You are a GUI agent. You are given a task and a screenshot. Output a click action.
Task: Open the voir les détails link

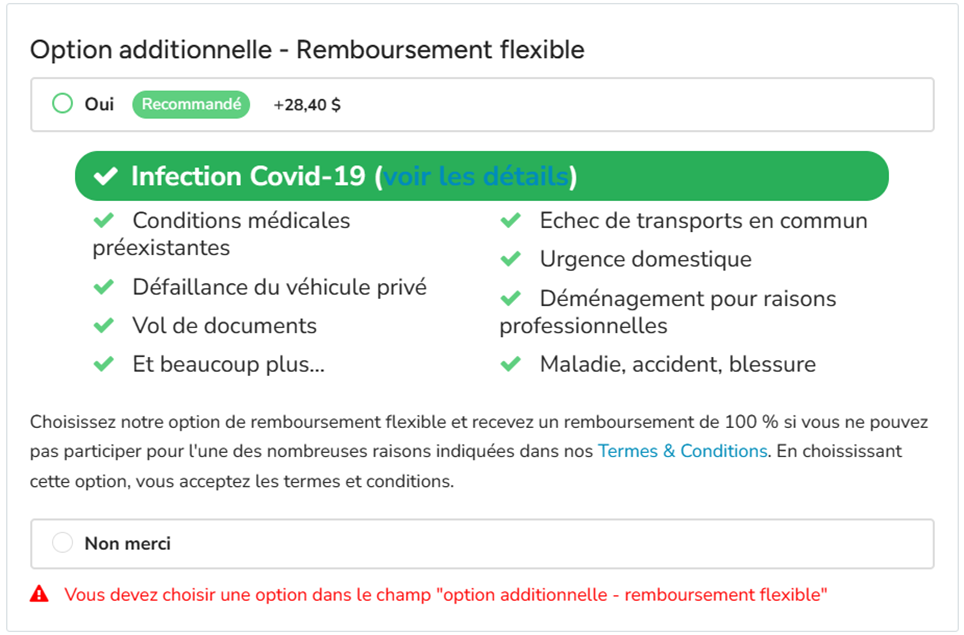click(475, 176)
